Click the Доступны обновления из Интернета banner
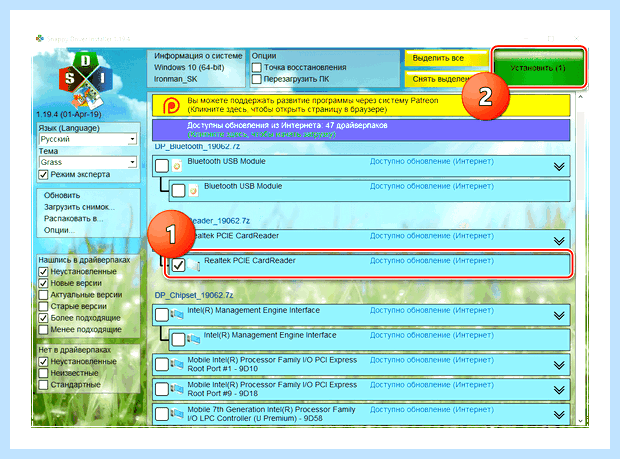The width and height of the screenshot is (620, 459). [361, 130]
